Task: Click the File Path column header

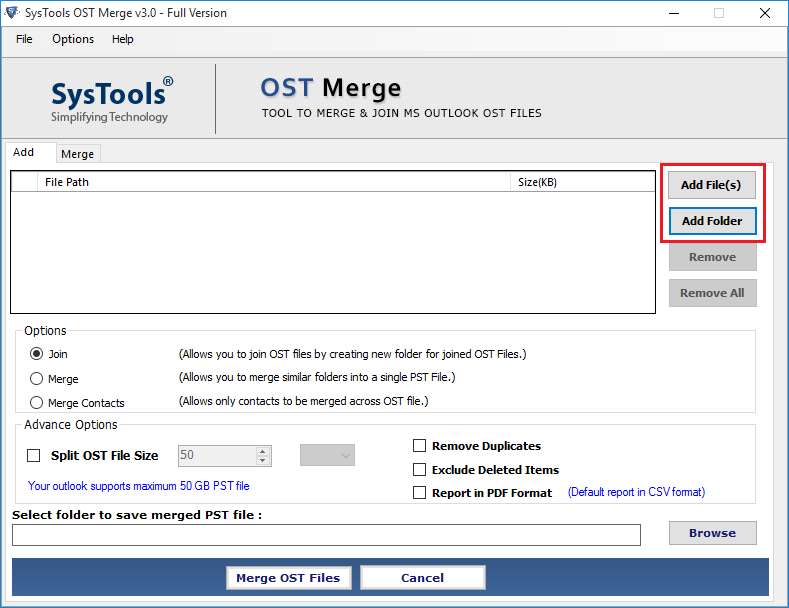Action: click(274, 182)
